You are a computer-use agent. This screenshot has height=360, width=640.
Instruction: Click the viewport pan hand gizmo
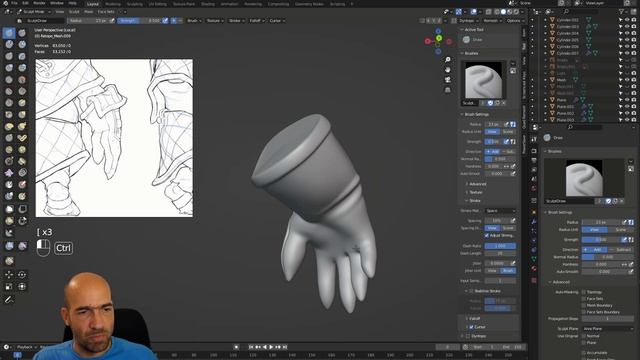(x=448, y=70)
